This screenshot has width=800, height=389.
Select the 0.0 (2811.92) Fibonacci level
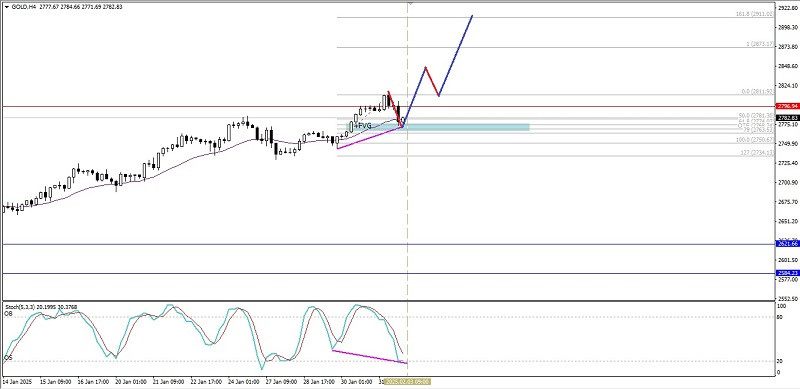tap(758, 91)
